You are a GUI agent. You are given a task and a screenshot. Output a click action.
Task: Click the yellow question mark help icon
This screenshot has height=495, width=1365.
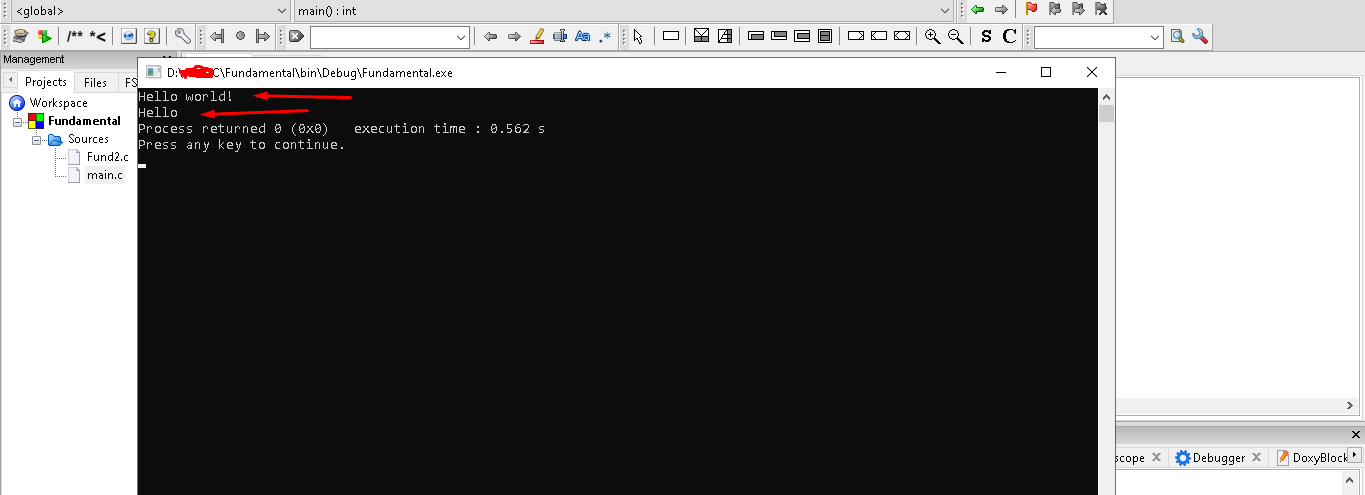(151, 37)
